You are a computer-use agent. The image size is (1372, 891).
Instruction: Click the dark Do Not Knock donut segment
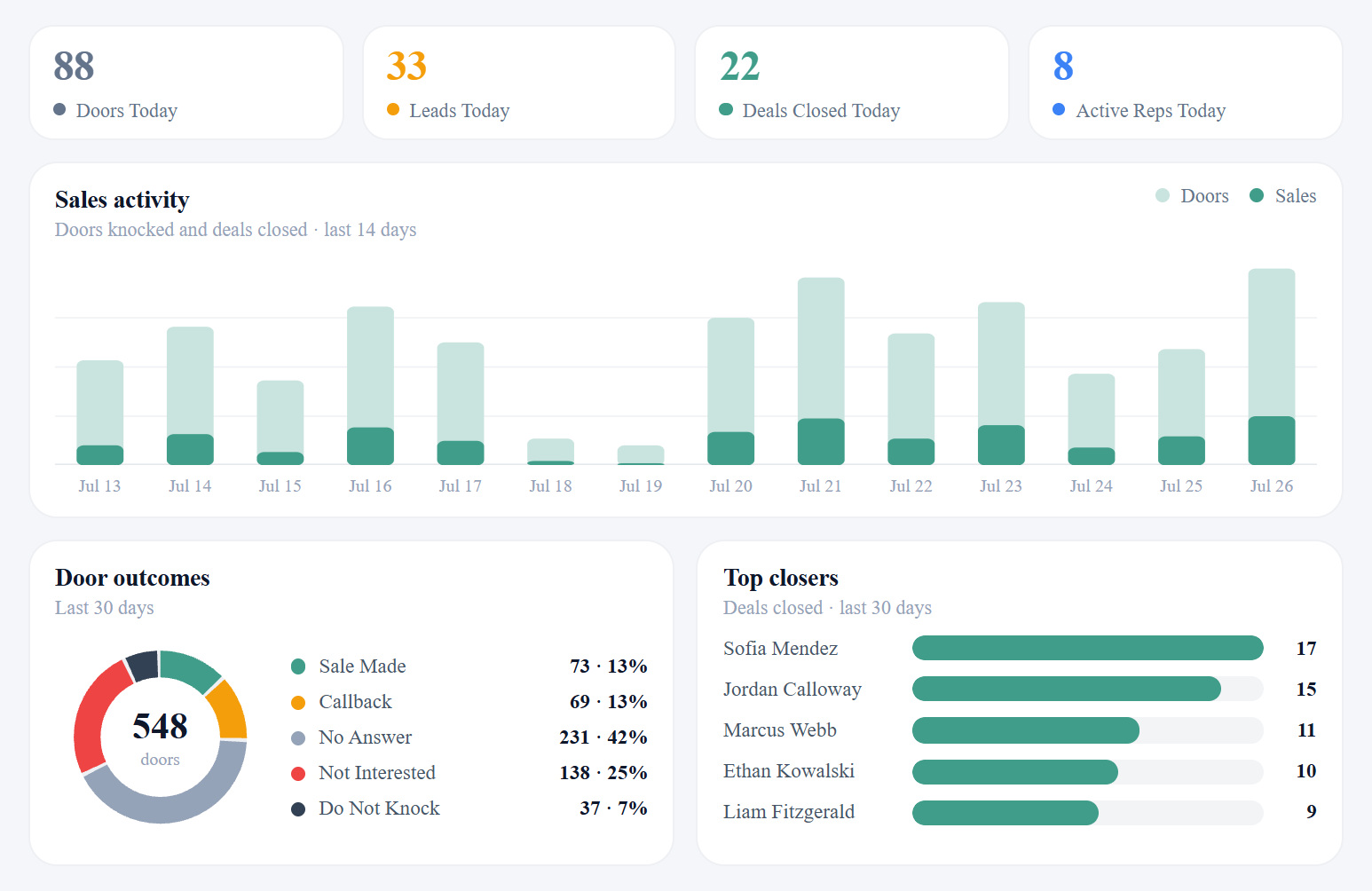pos(144,666)
